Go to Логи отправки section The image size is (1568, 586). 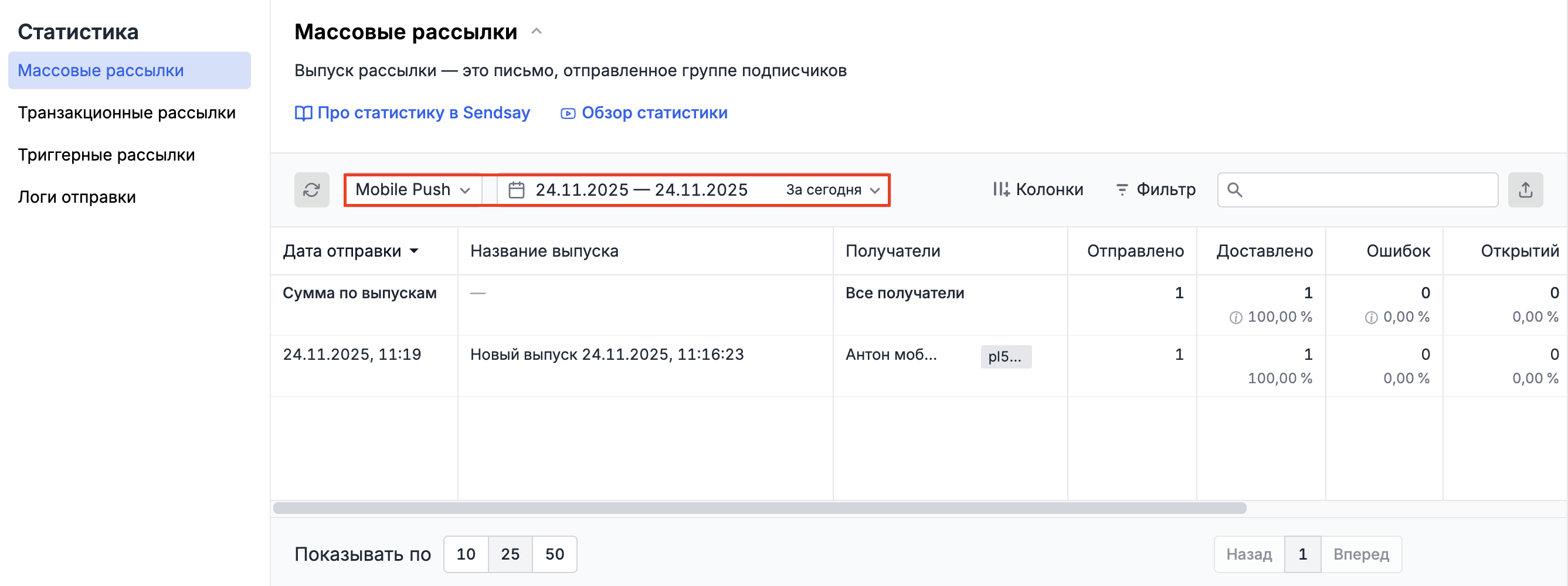coord(77,197)
